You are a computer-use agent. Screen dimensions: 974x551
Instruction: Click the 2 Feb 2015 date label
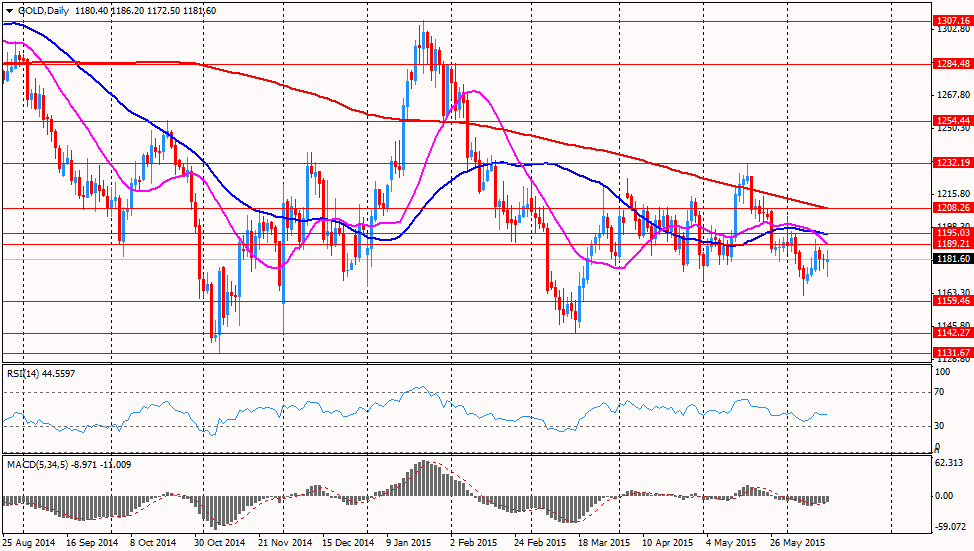[474, 542]
